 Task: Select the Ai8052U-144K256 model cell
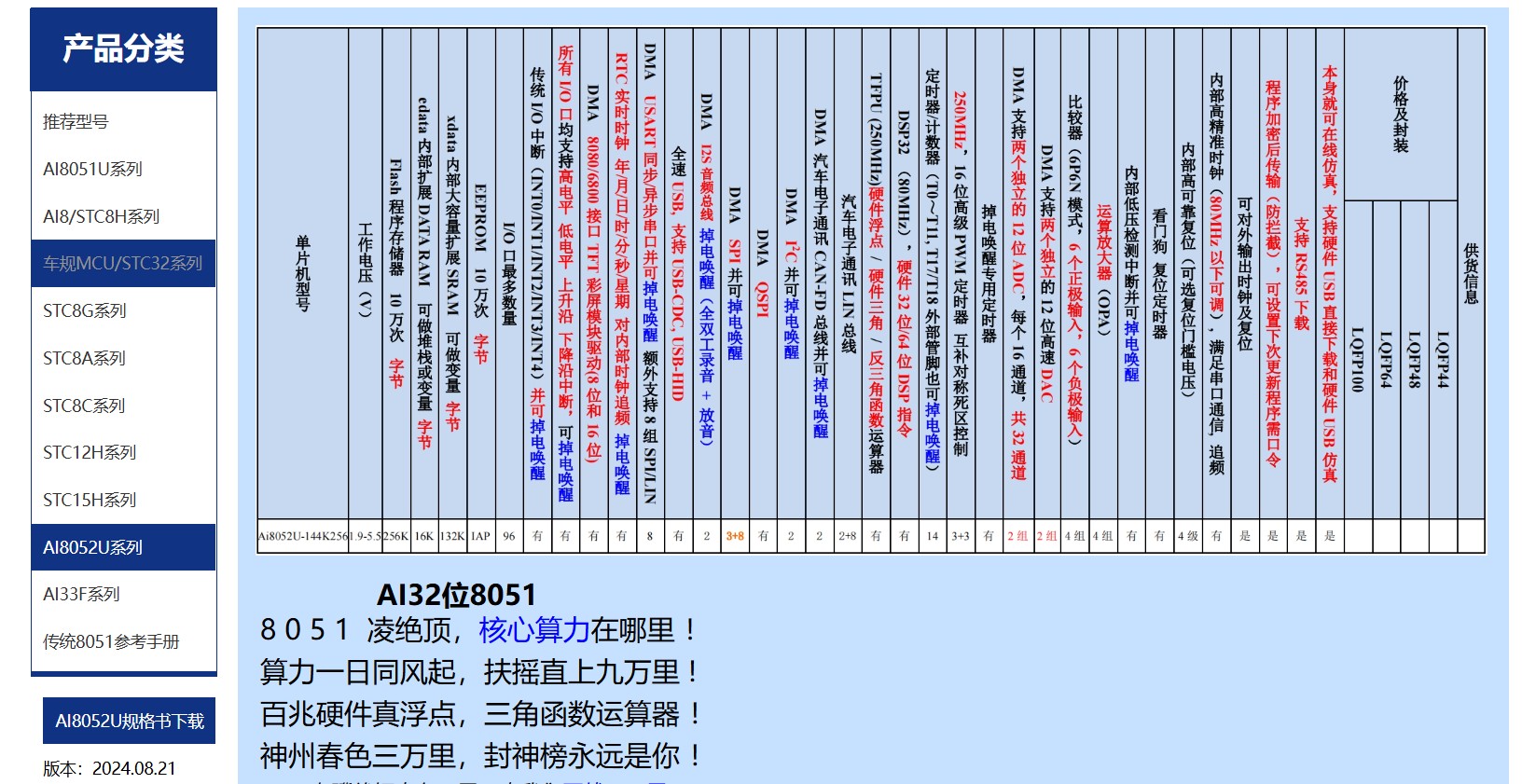[x=303, y=536]
